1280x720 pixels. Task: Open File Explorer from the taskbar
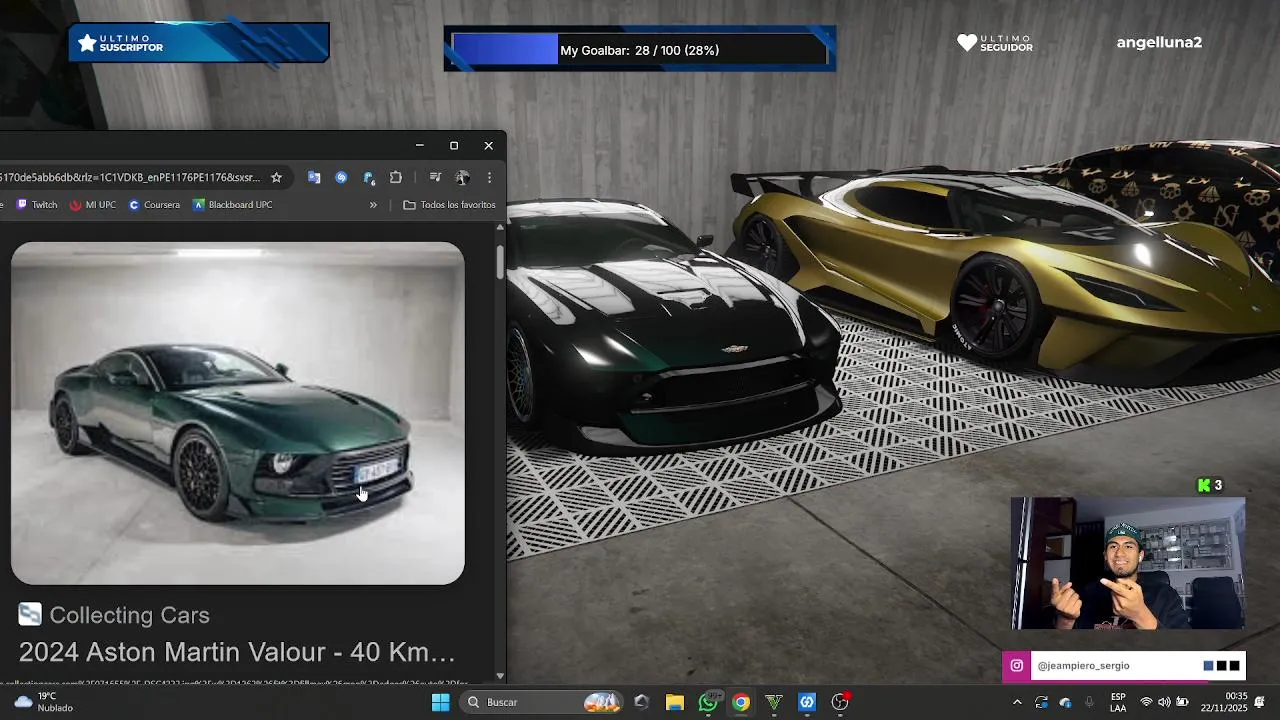click(675, 702)
